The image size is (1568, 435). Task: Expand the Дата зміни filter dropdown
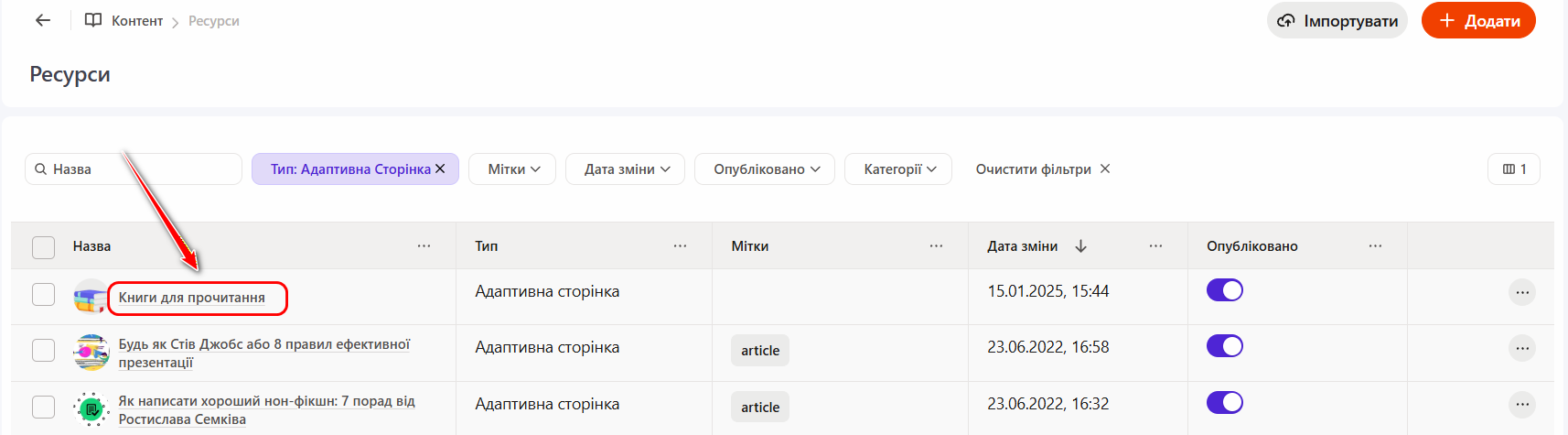[x=626, y=169]
